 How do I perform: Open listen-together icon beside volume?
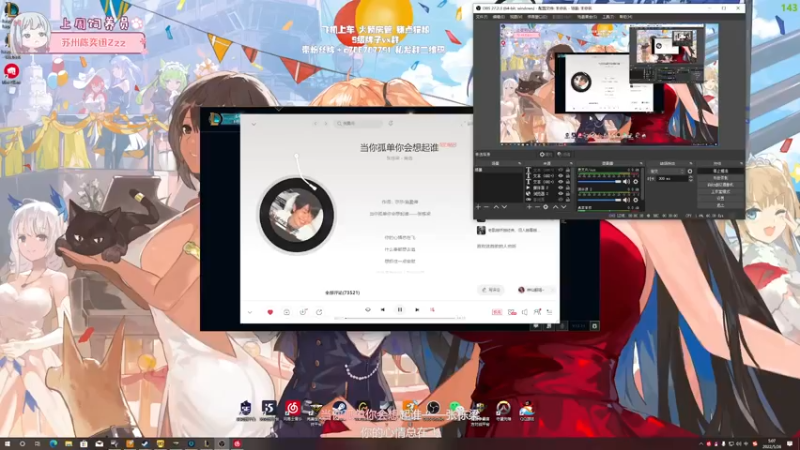[x=537, y=312]
